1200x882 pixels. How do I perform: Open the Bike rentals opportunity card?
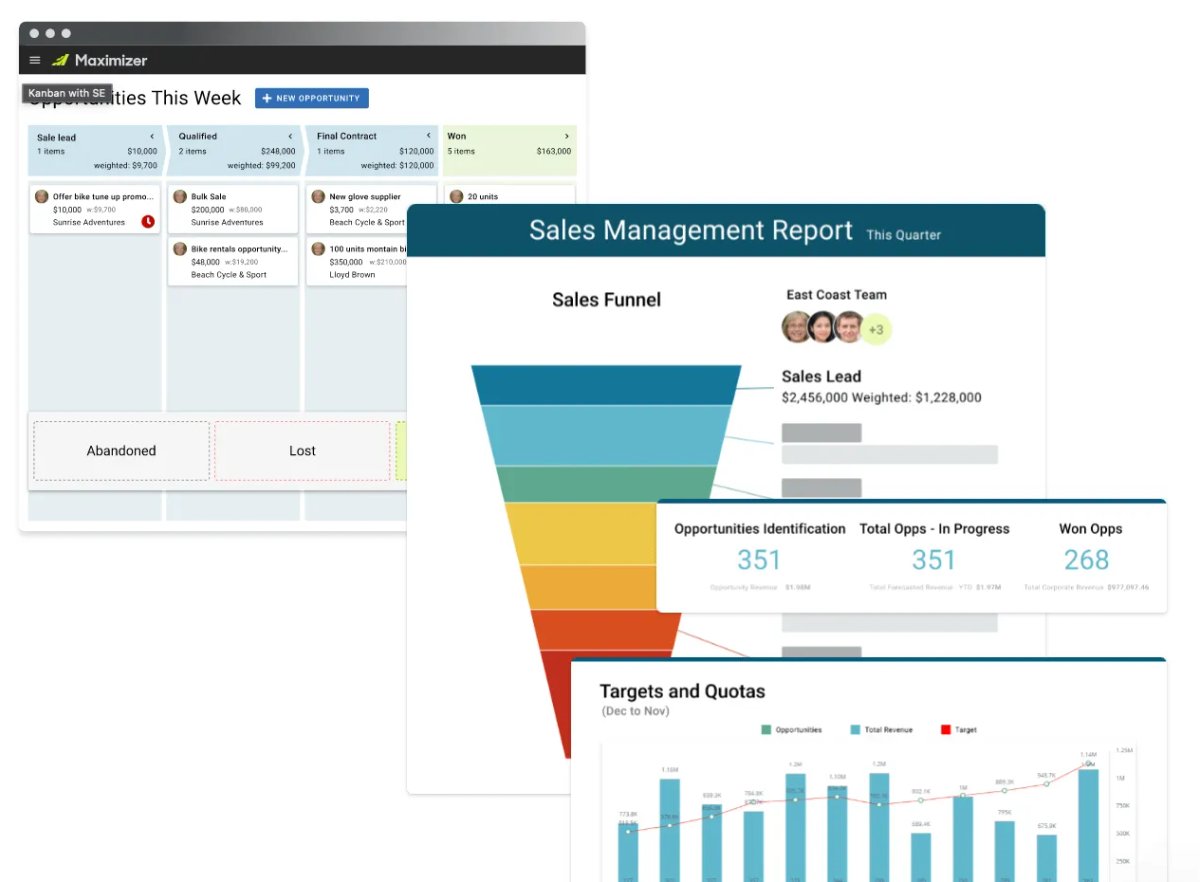click(233, 261)
